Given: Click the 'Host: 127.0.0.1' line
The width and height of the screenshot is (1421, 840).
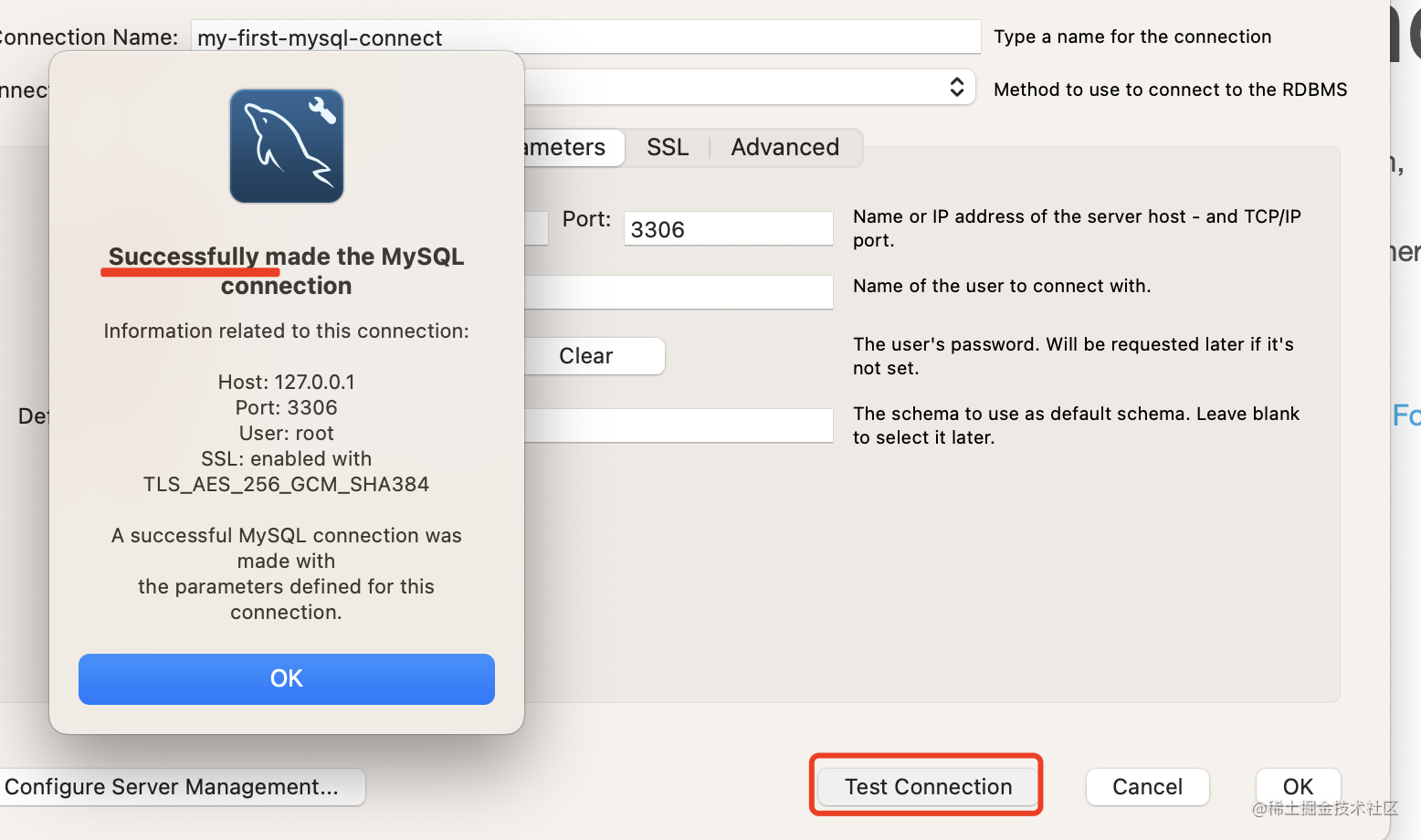Looking at the screenshot, I should (287, 382).
